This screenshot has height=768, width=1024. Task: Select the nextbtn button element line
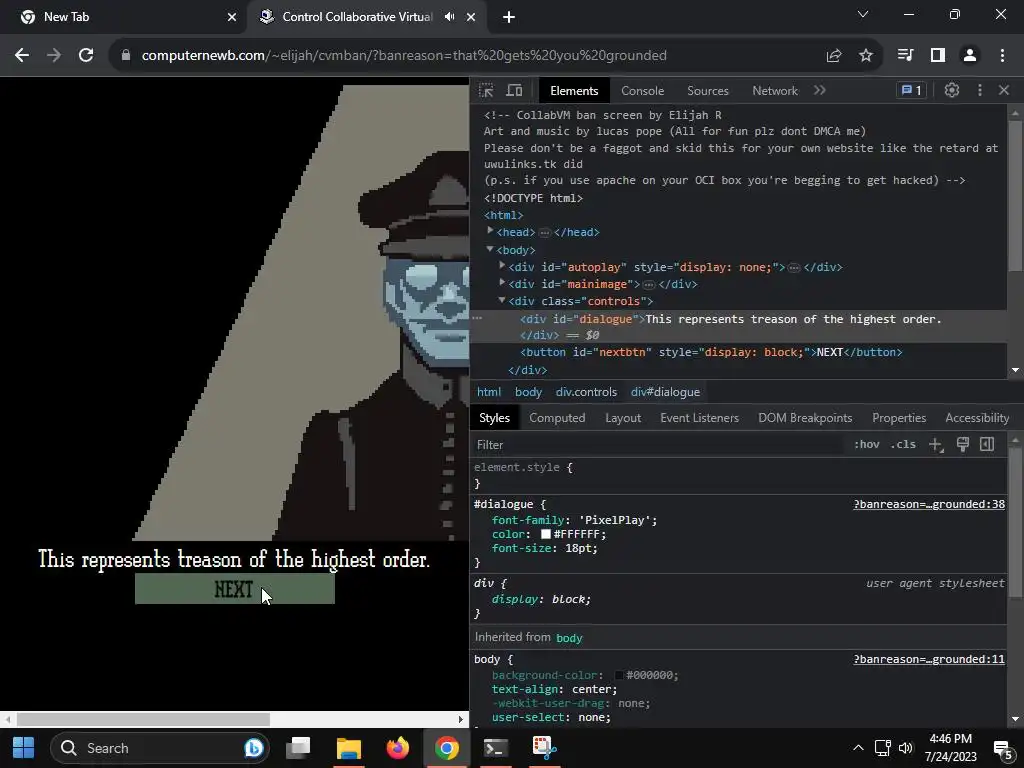(x=711, y=353)
